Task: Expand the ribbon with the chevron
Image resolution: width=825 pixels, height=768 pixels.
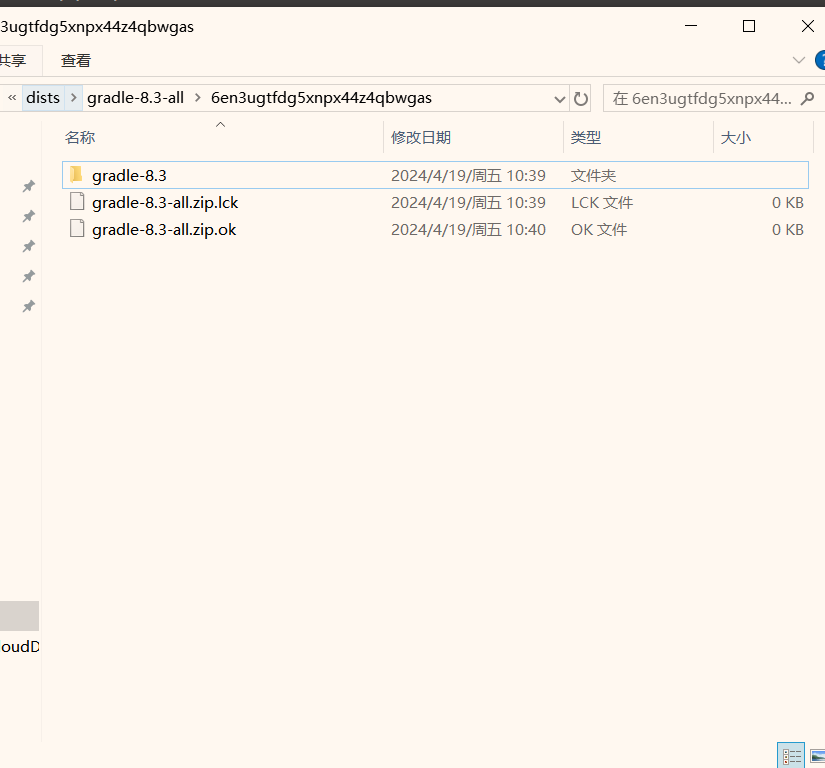Action: 799,60
